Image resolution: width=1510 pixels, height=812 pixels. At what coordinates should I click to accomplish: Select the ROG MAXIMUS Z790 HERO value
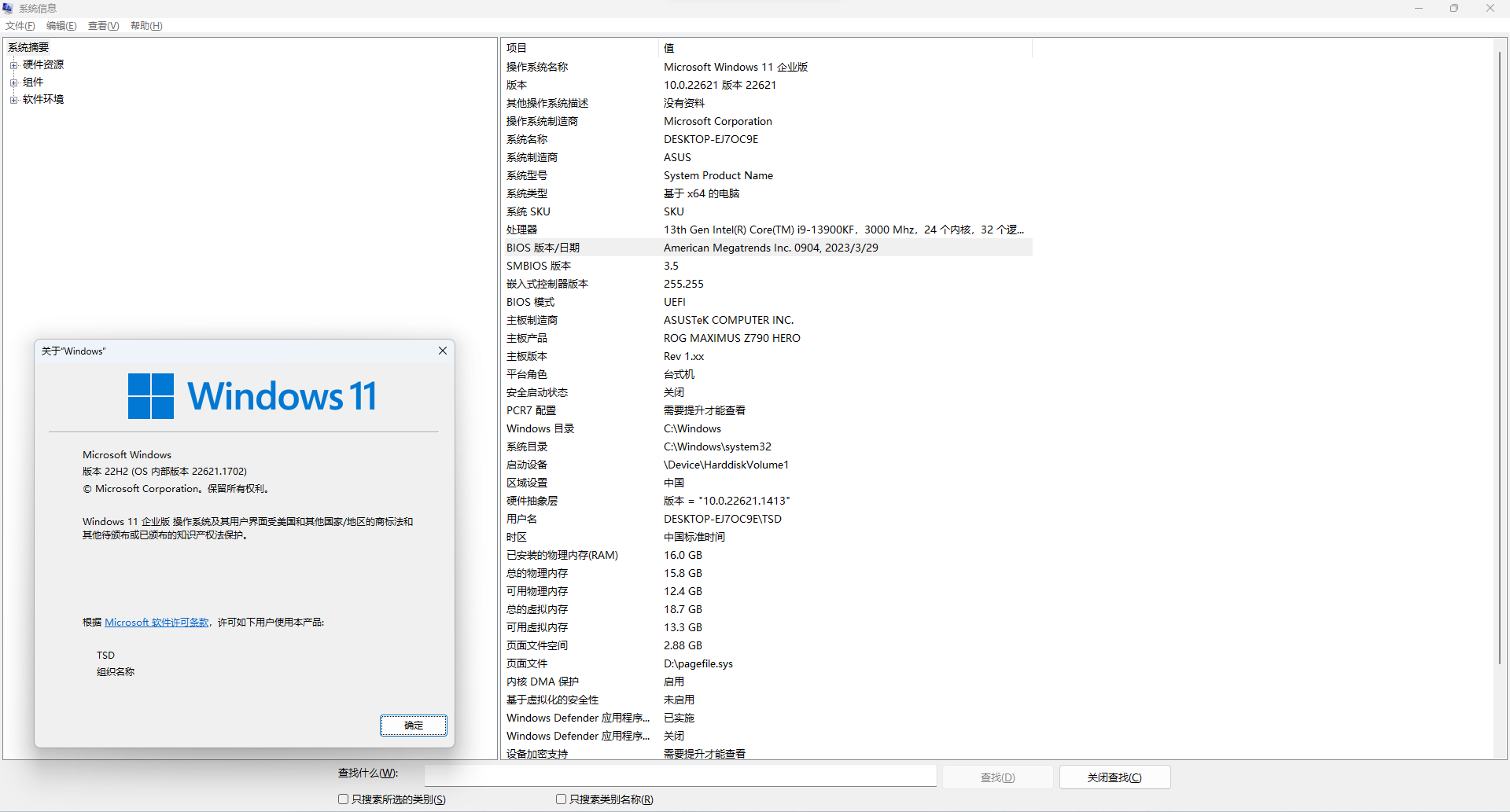(732, 338)
